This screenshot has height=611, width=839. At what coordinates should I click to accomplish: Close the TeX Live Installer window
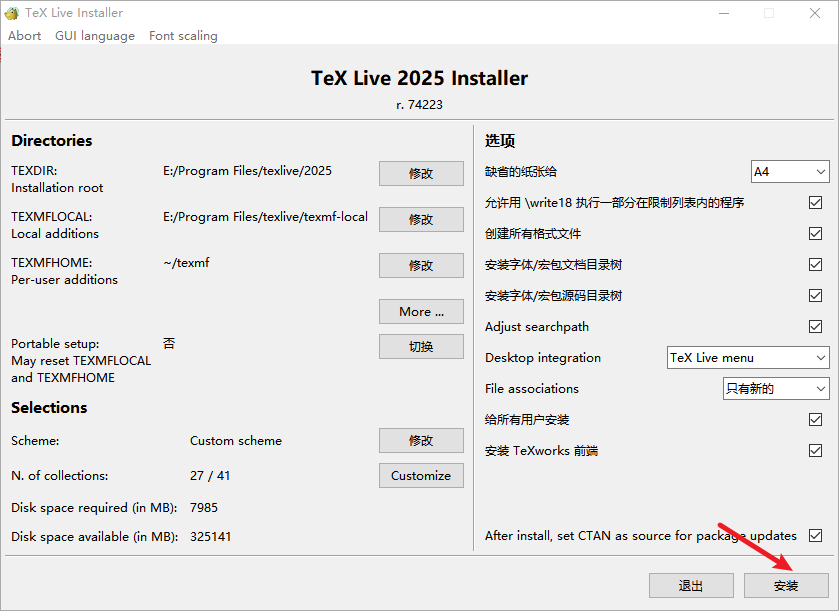coord(815,13)
